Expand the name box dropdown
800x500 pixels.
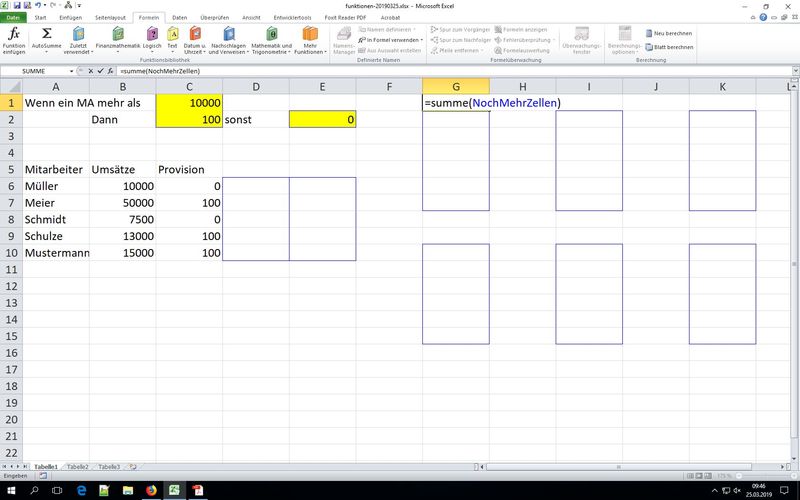tap(71, 71)
